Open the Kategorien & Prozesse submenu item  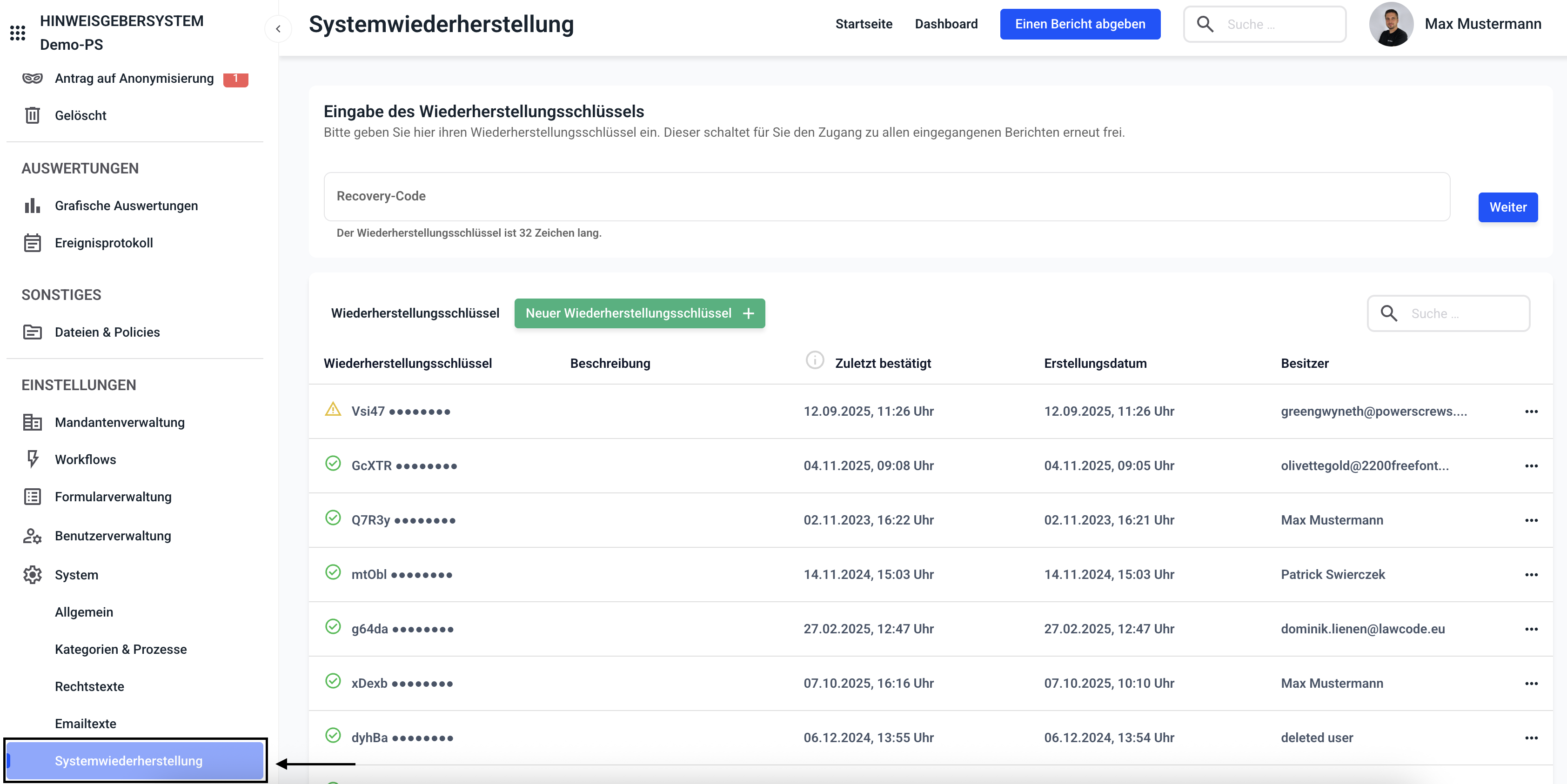pyautogui.click(x=121, y=649)
